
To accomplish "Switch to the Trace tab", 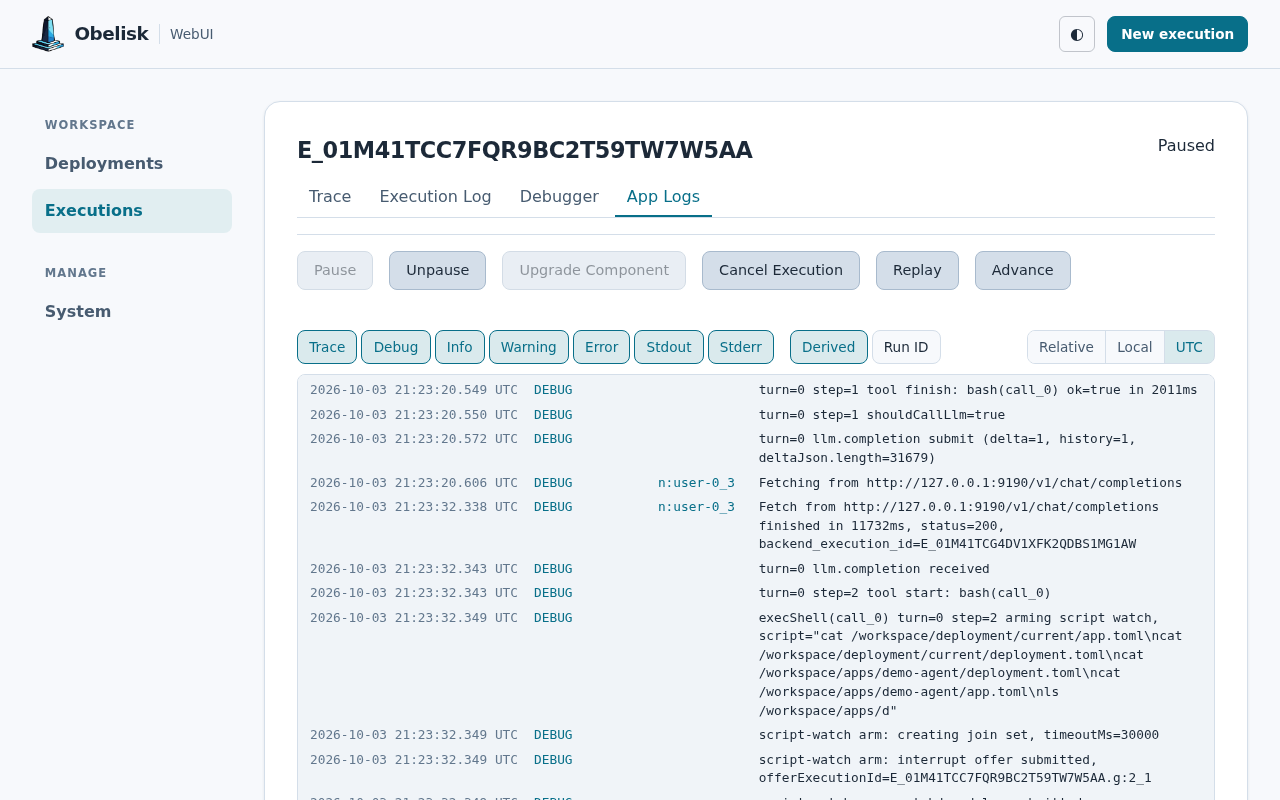I will coord(330,197).
